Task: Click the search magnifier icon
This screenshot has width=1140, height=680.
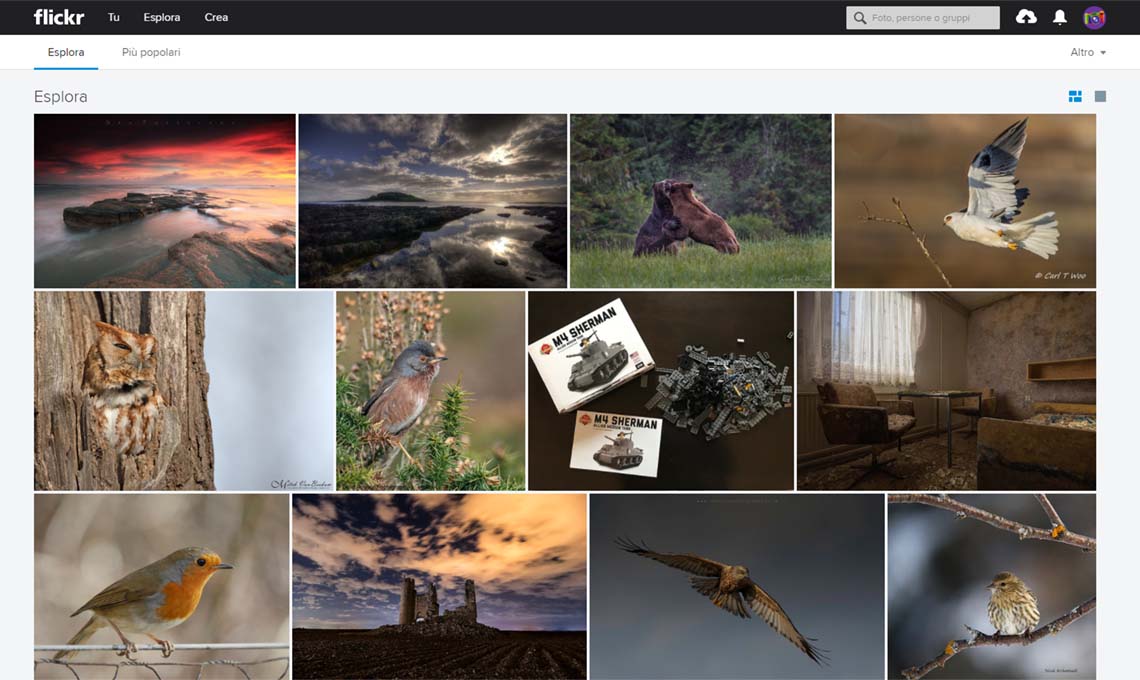Action: (860, 18)
